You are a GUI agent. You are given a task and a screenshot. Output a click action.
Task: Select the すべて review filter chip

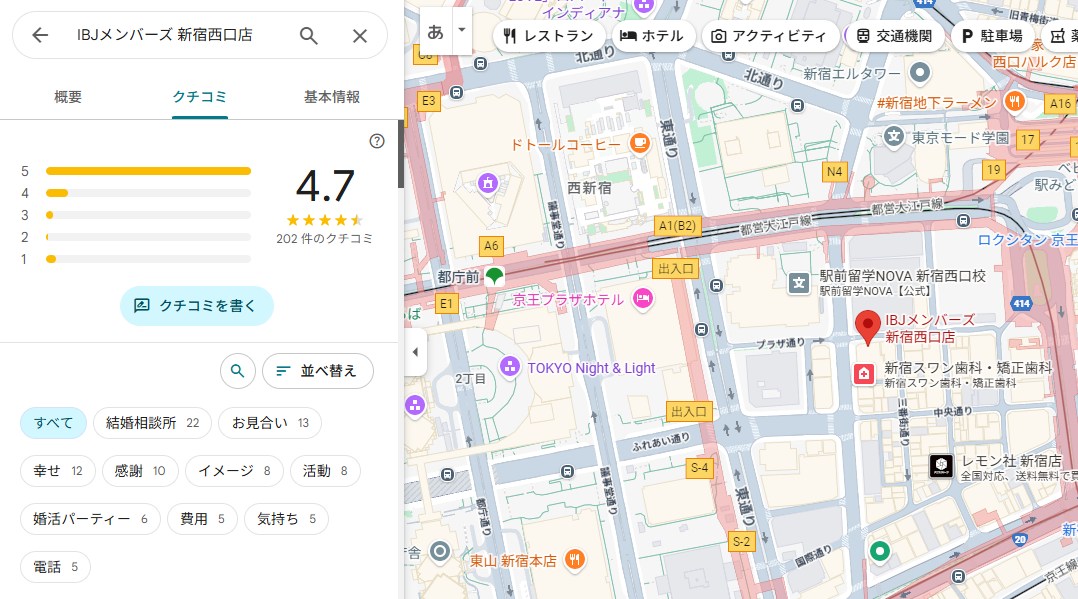(53, 423)
